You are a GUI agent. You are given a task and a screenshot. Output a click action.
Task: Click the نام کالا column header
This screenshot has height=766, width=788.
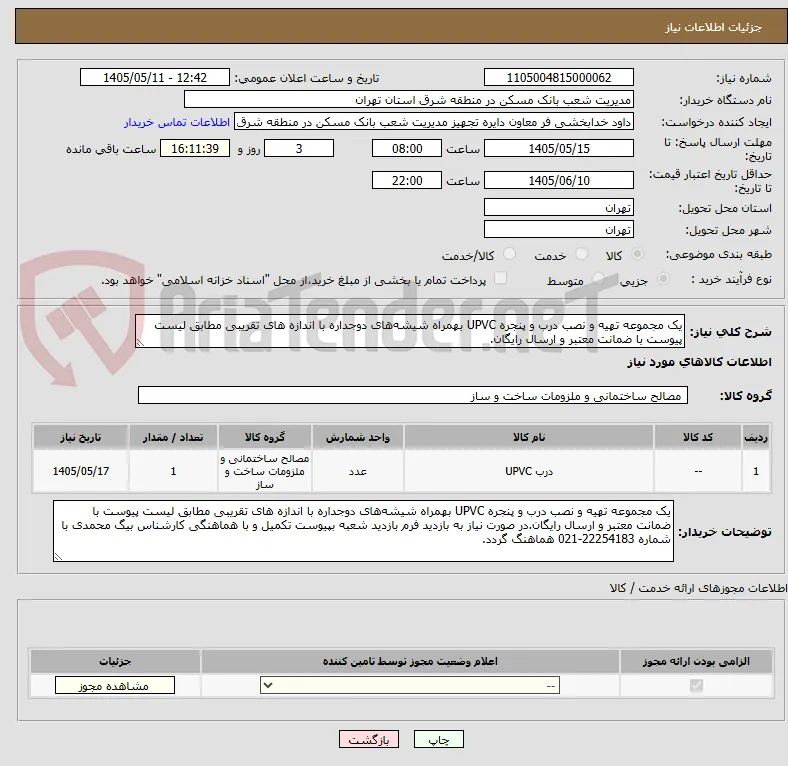529,437
